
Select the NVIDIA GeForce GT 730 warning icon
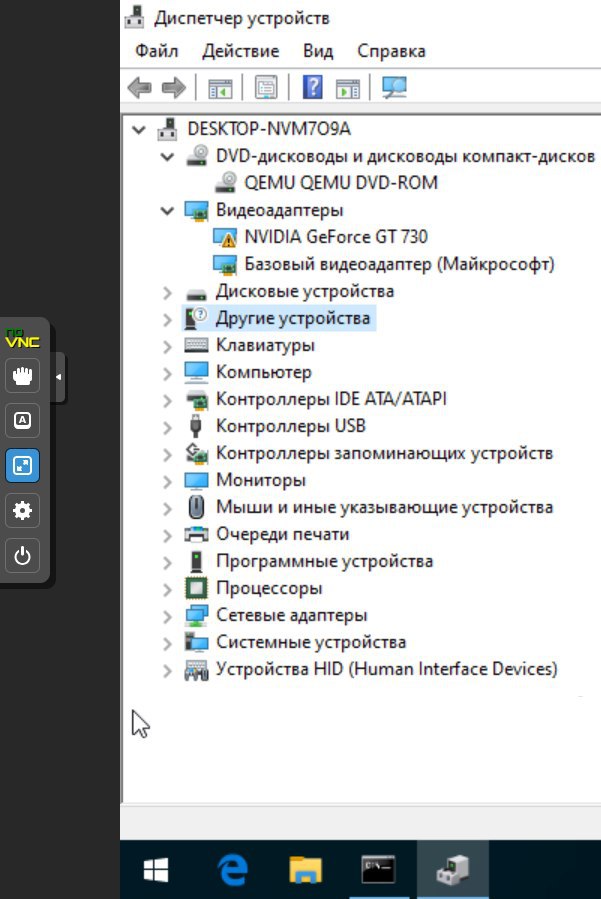pos(224,237)
